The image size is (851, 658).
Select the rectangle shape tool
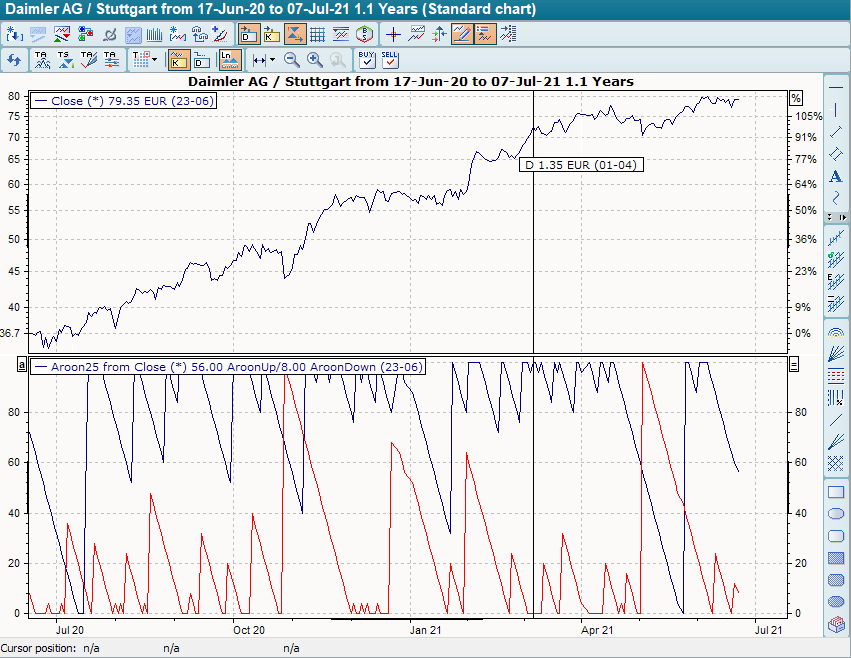[x=836, y=492]
